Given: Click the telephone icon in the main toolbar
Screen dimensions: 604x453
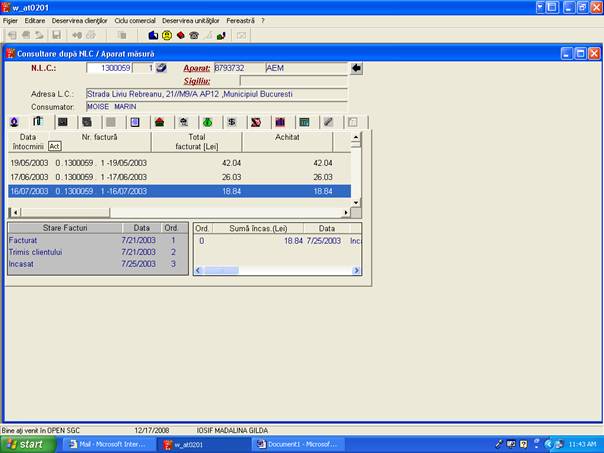Looking at the screenshot, I should (x=194, y=35).
